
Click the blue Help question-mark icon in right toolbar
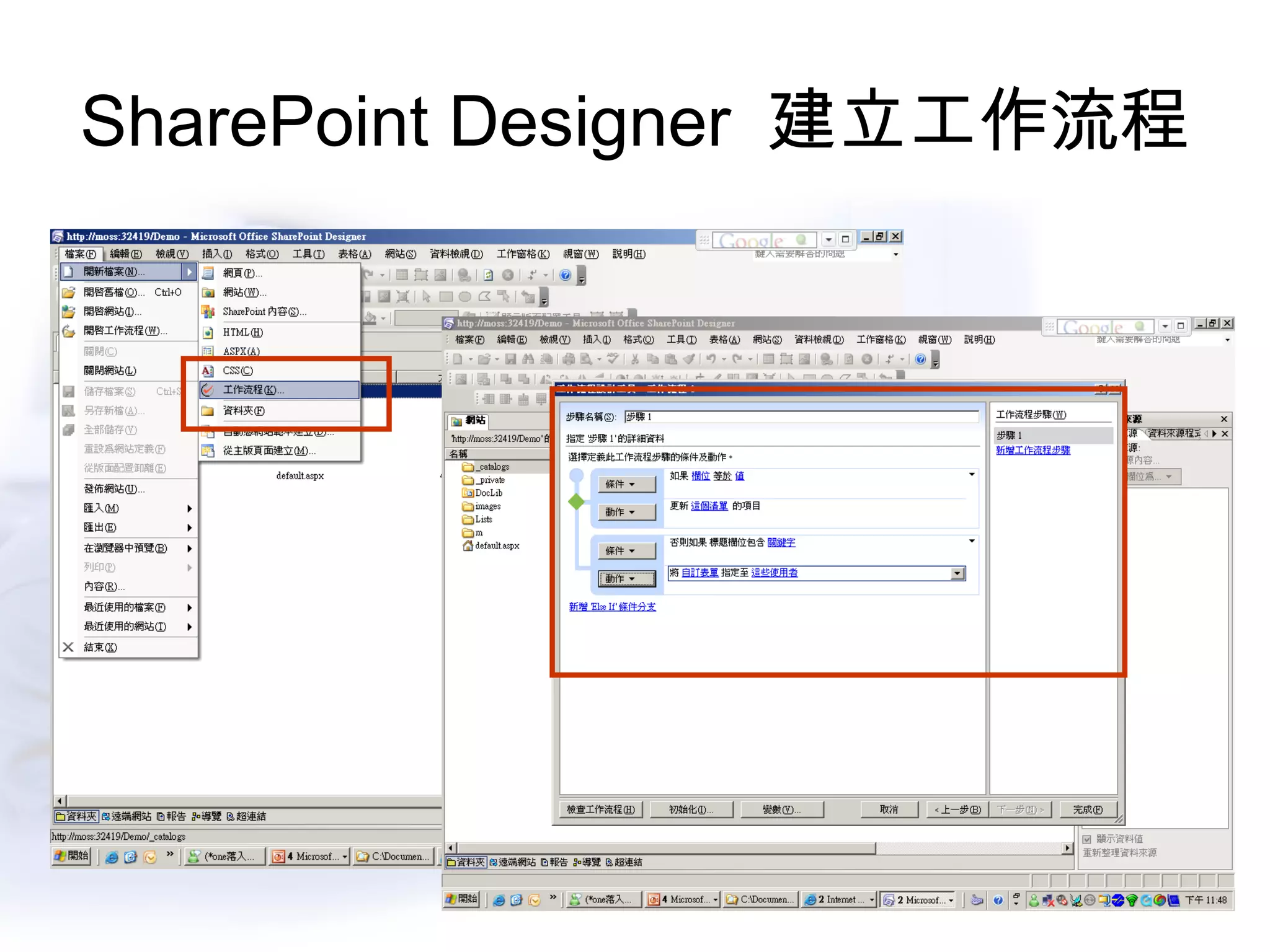(x=920, y=359)
